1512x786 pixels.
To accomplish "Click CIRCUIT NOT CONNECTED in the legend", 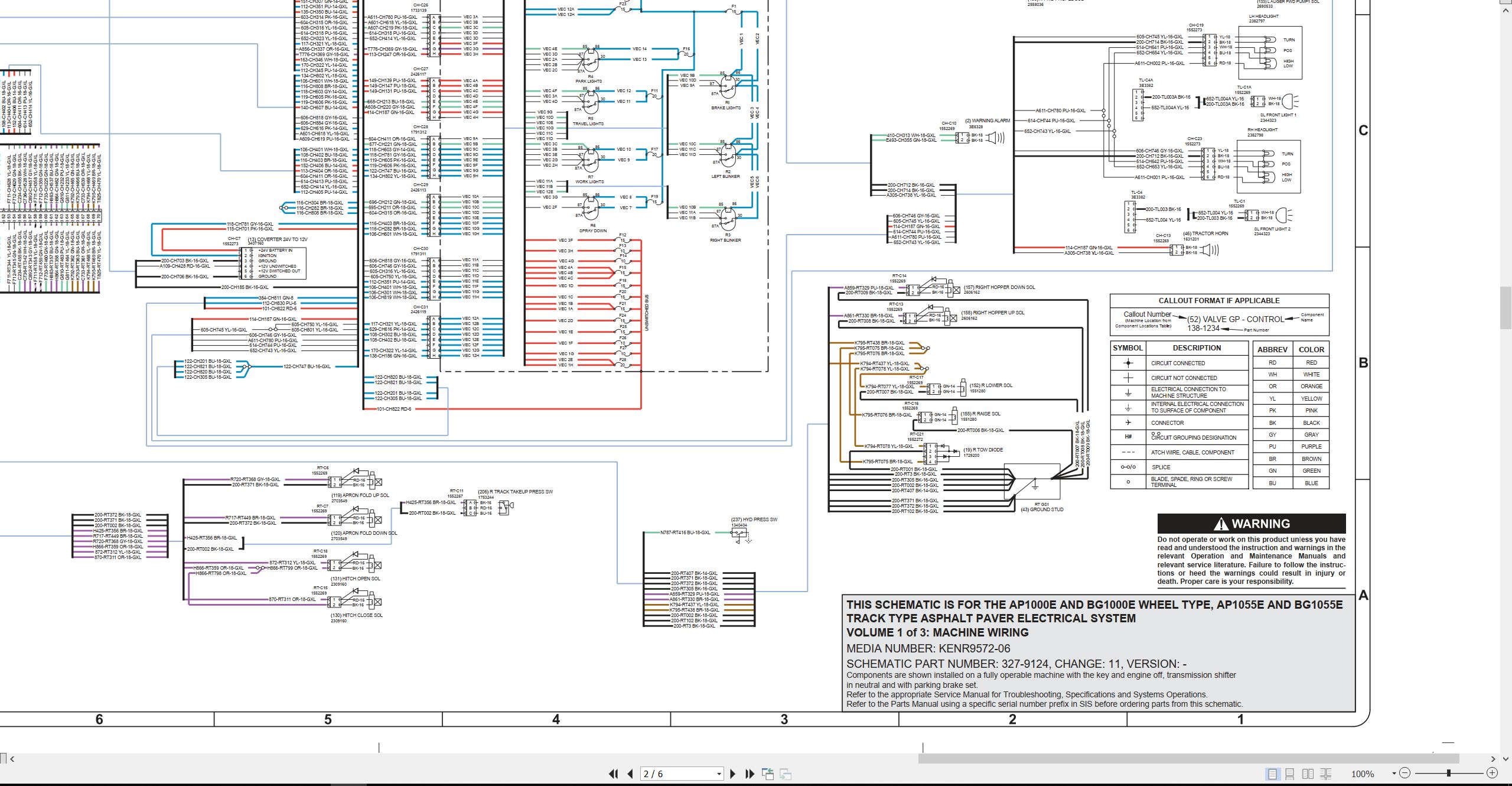I will pyautogui.click(x=1184, y=378).
